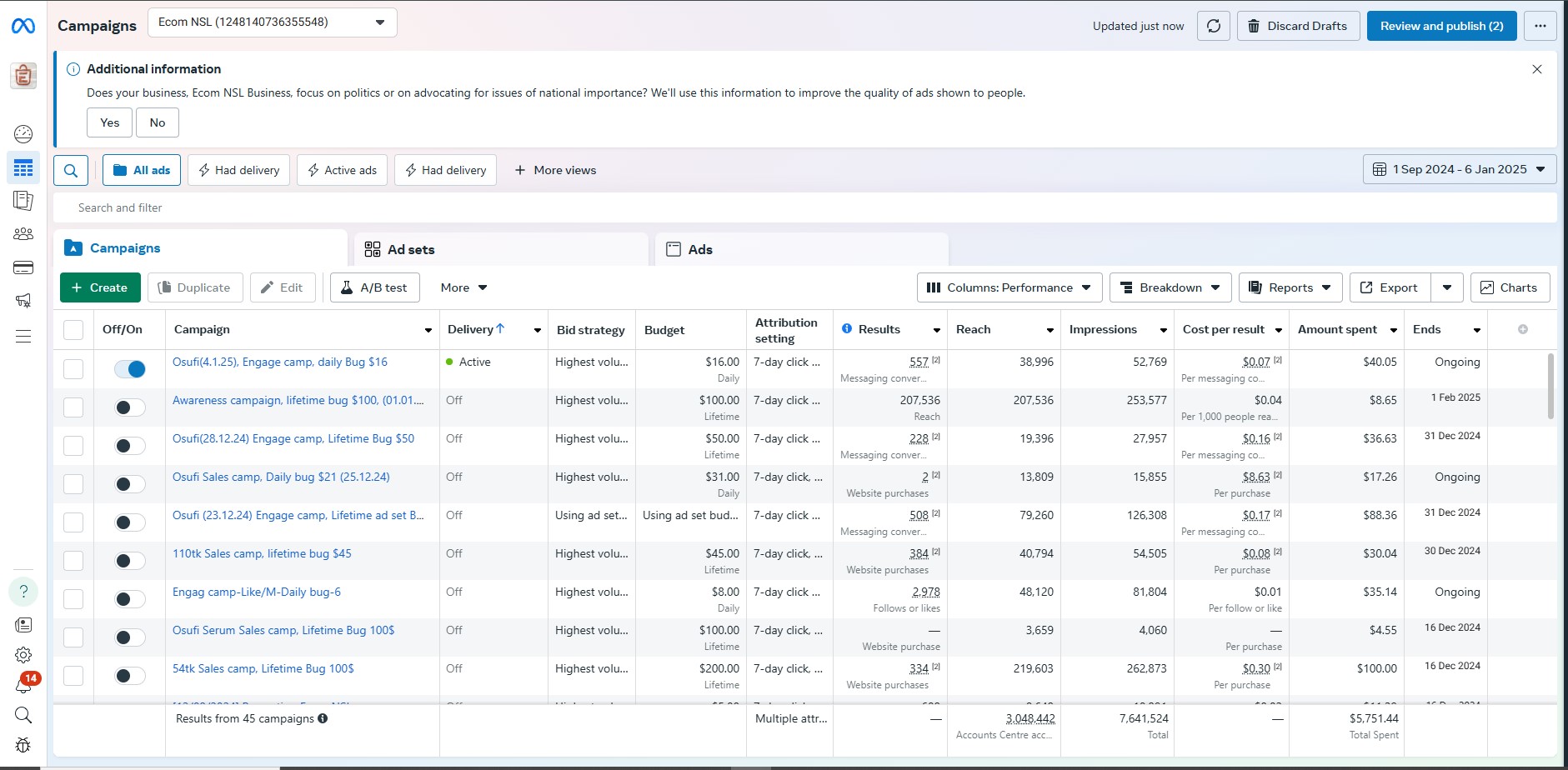Screen dimensions: 1568x770
Task: Open the Ads reporting icon in sidebar
Action: (x=23, y=201)
